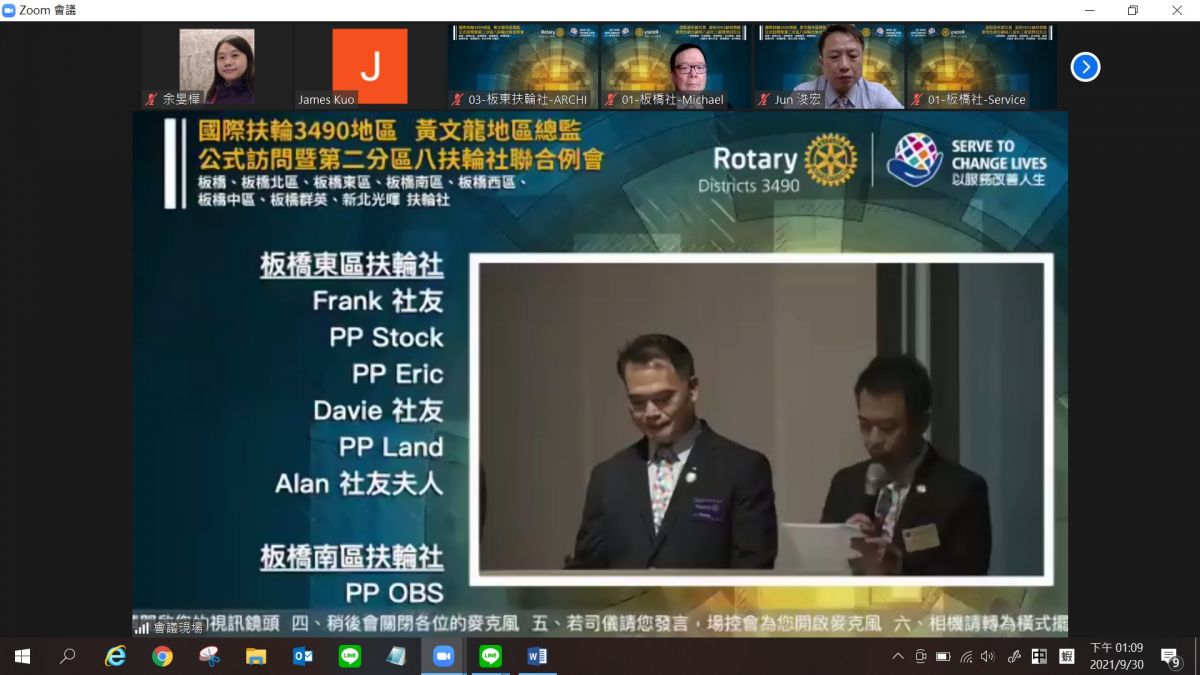This screenshot has width=1200, height=675.
Task: Click muted mic icon on 01-板橋社-Service tile
Action: (x=916, y=99)
